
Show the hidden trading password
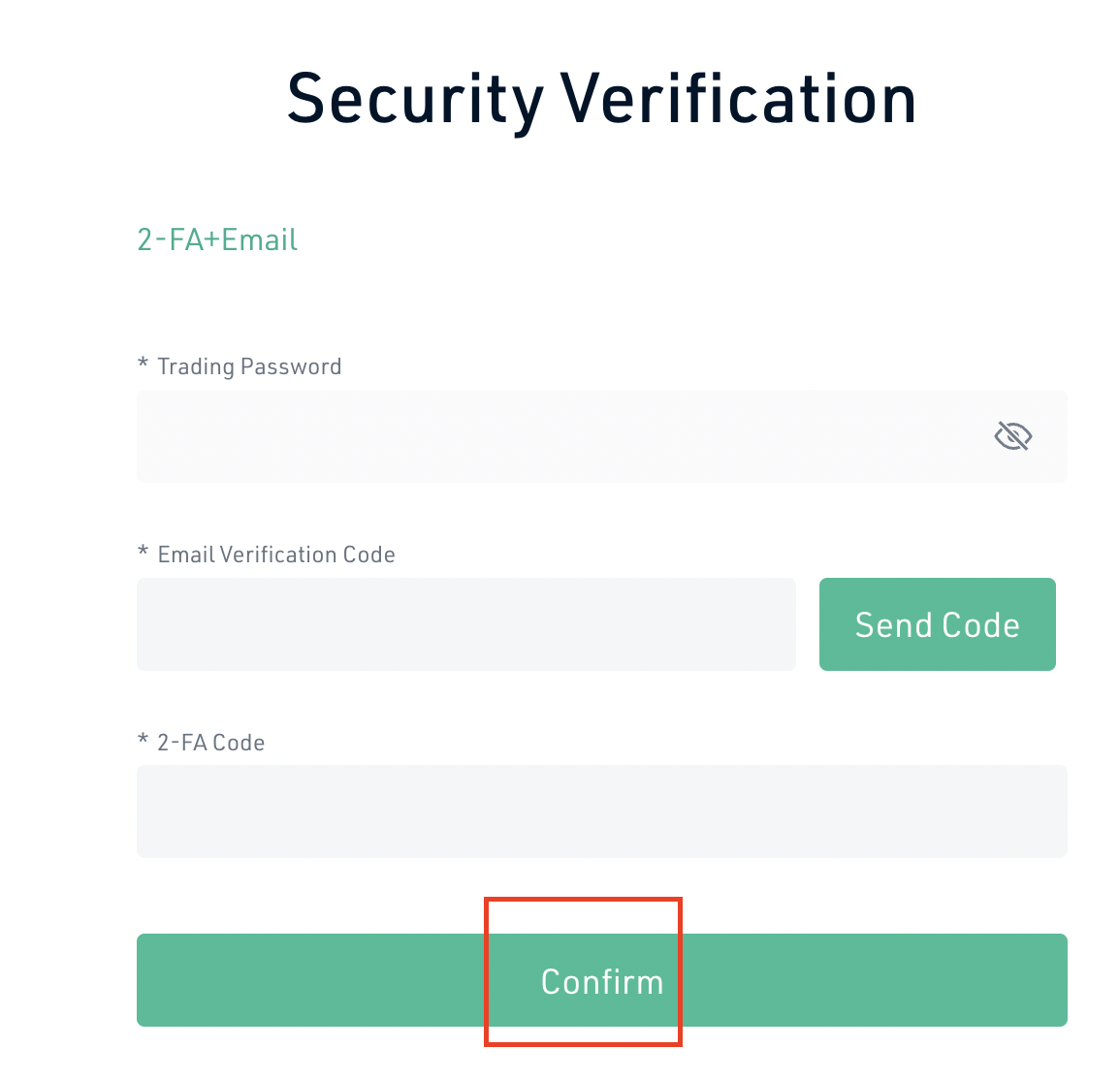click(1013, 436)
